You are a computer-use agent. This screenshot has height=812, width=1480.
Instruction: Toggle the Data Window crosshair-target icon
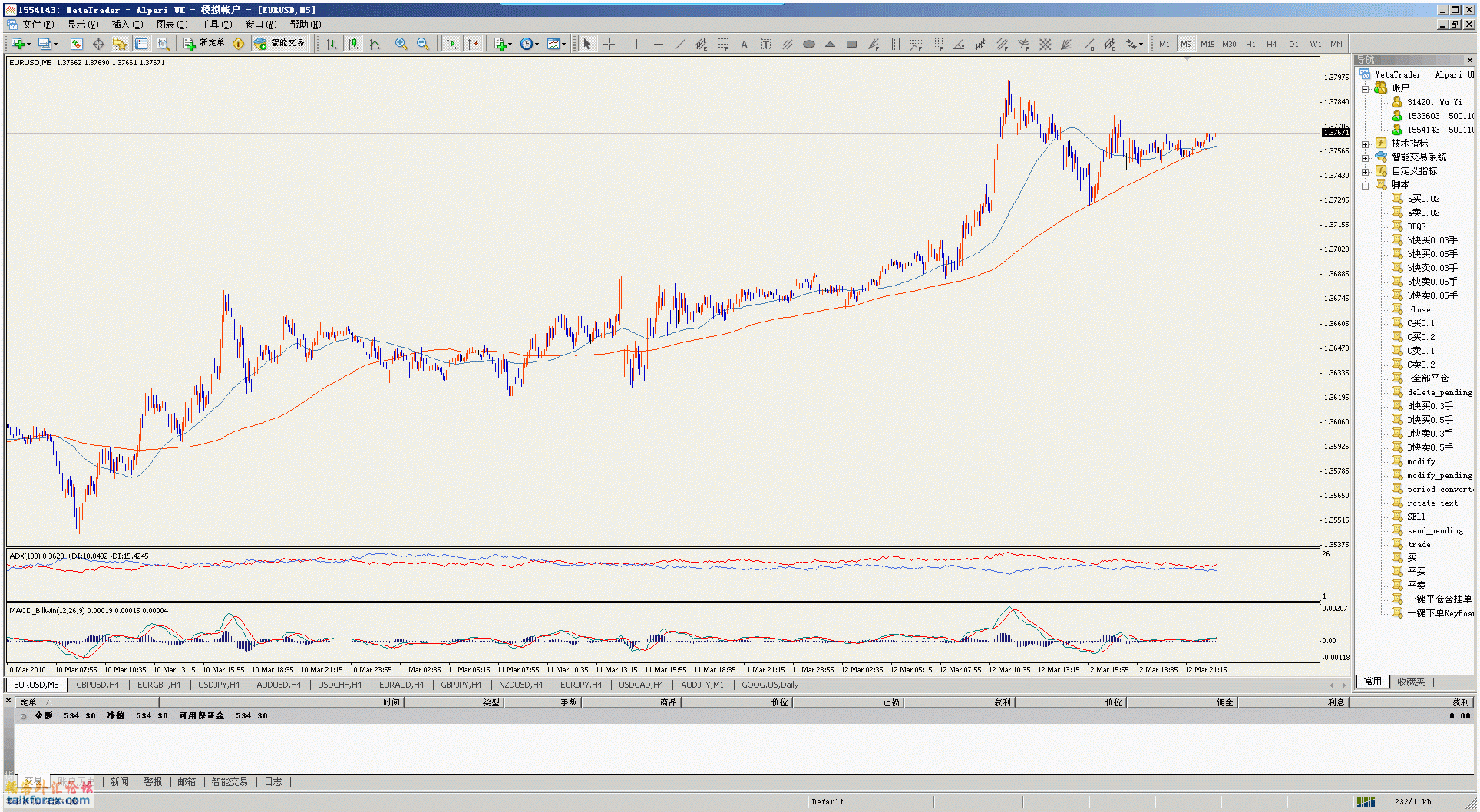pos(98,44)
